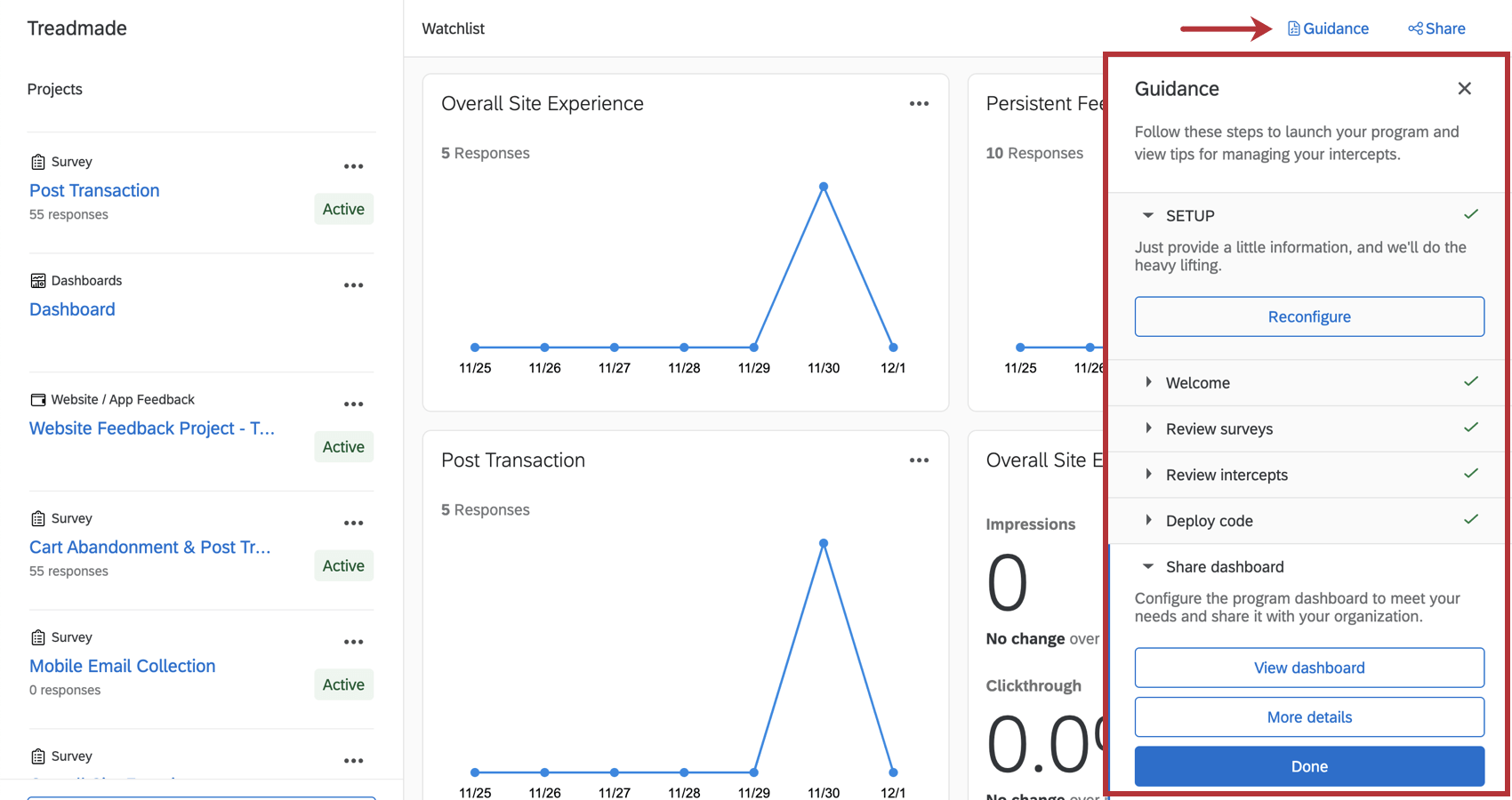Open Overall Site Experience chart options menu
Screen dimensions: 1512x800
[919, 104]
